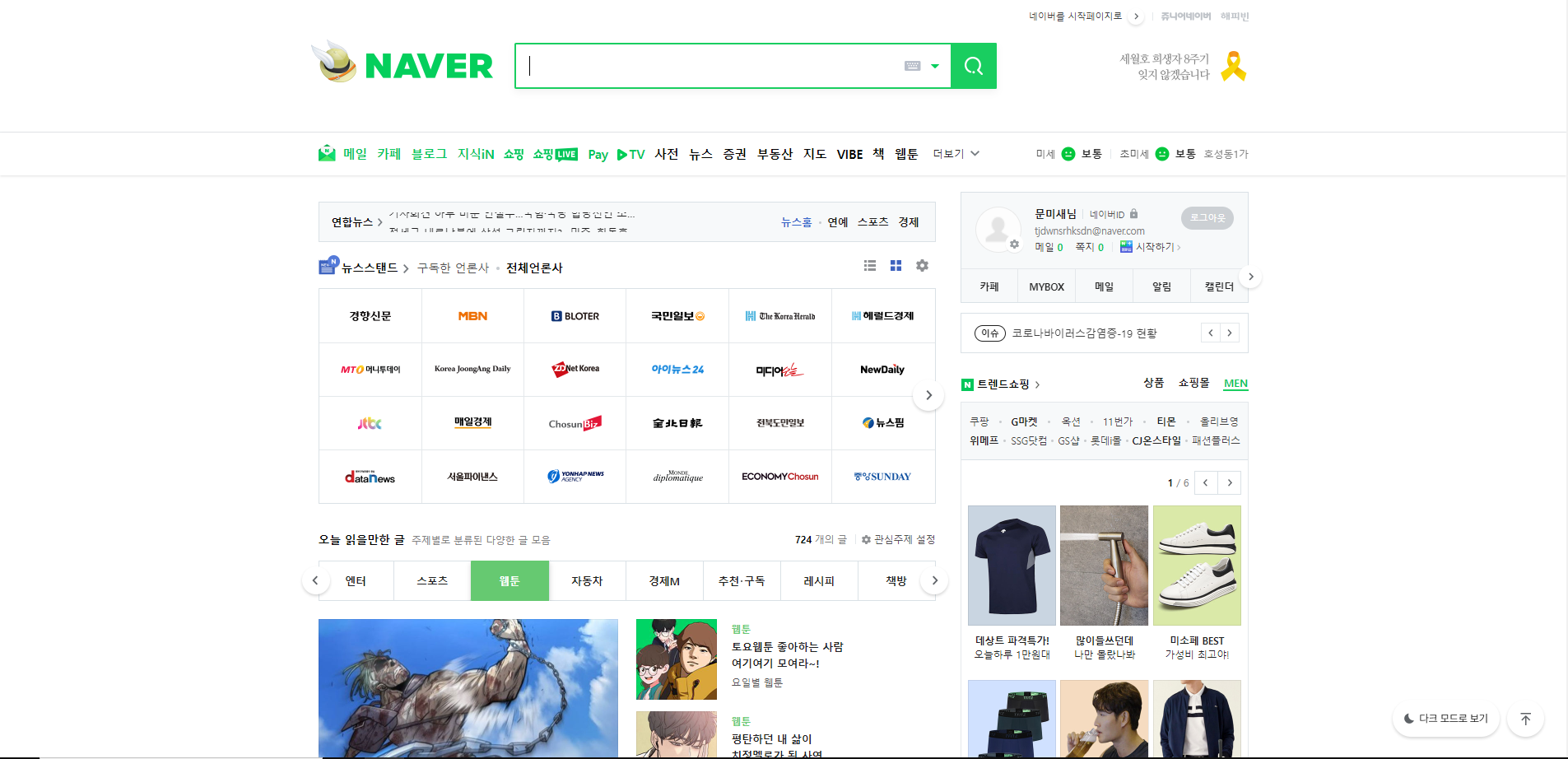The width and height of the screenshot is (1568, 759).
Task: Select the MEN trend shopping tab
Action: pyautogui.click(x=1235, y=384)
